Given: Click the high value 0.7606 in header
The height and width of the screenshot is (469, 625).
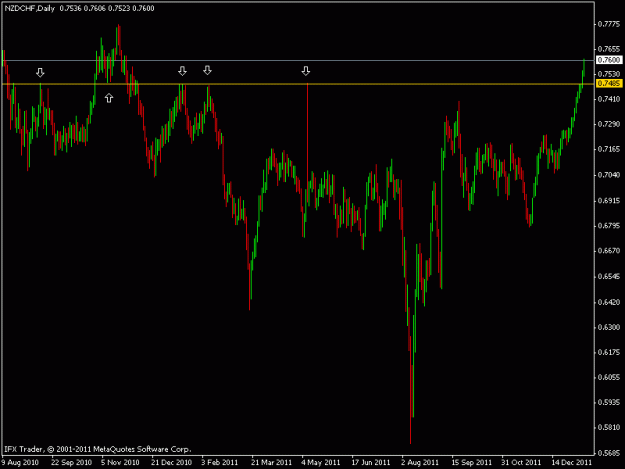Looking at the screenshot, I should pos(95,8).
